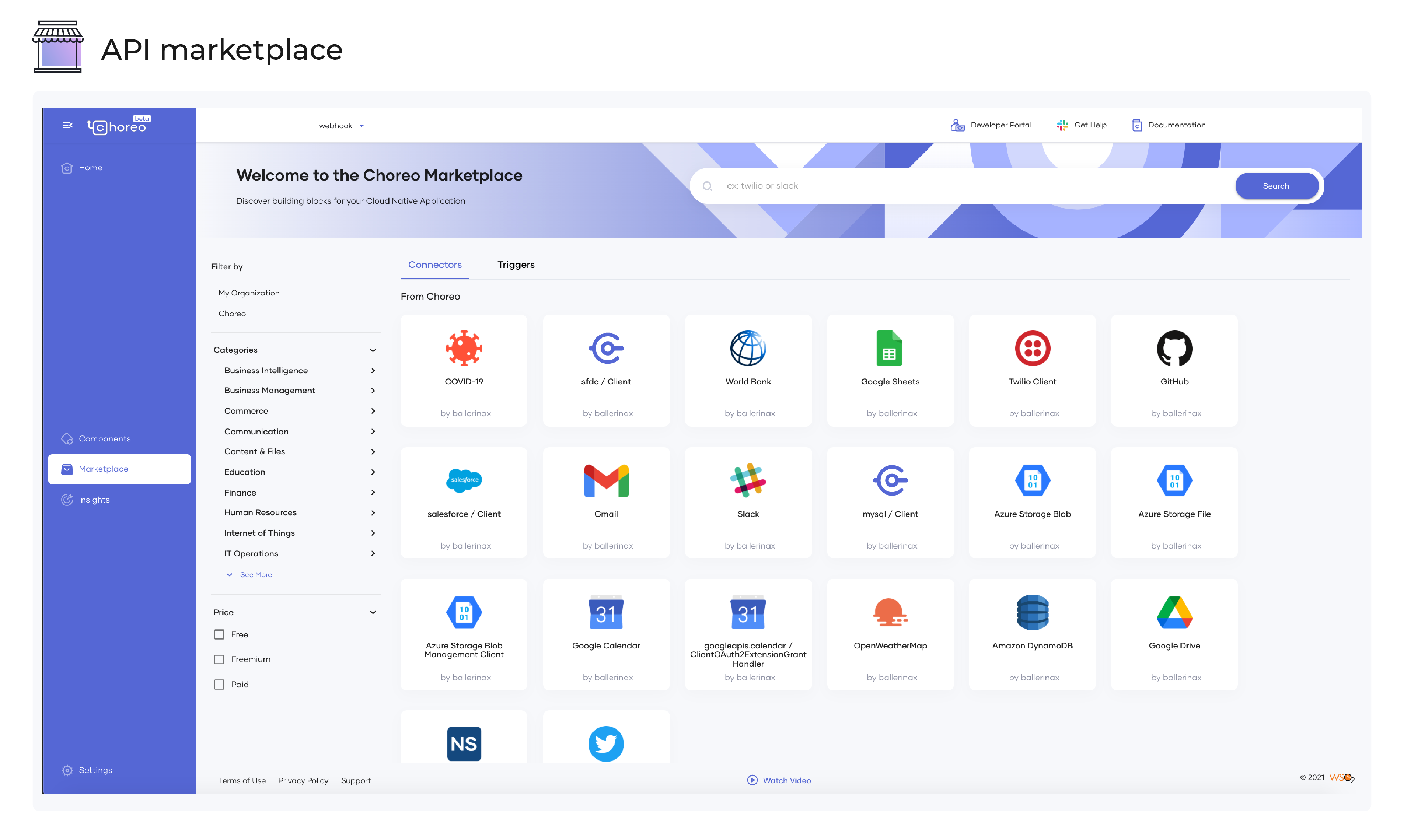This screenshot has height=840, width=1404.
Task: Open the Gmail connector card
Action: pos(606,502)
